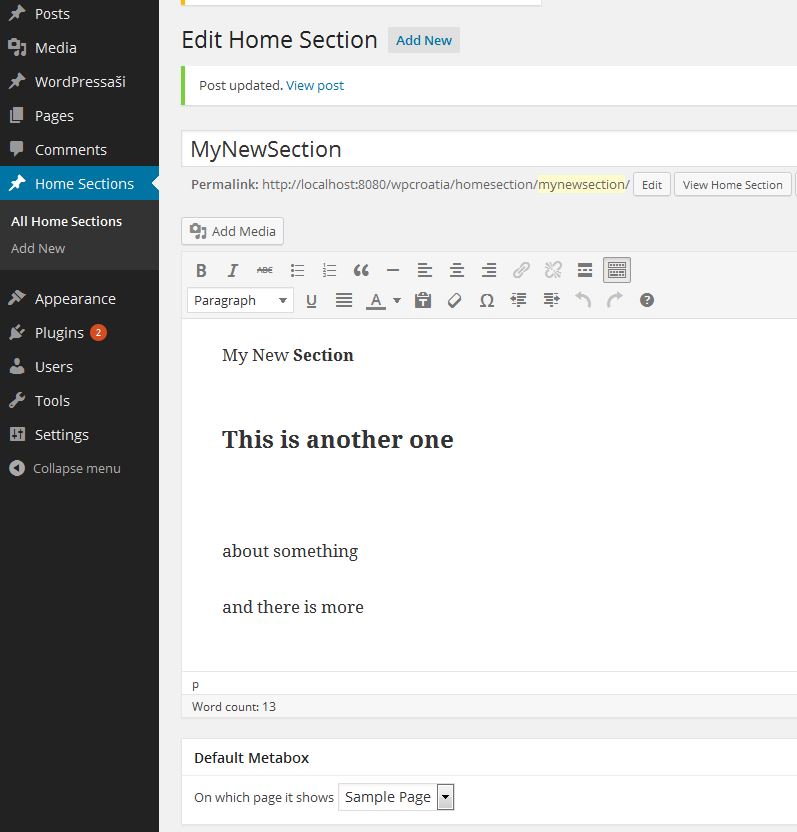Toggle the toolbar kitchen sink button
The width and height of the screenshot is (797, 832).
point(617,271)
